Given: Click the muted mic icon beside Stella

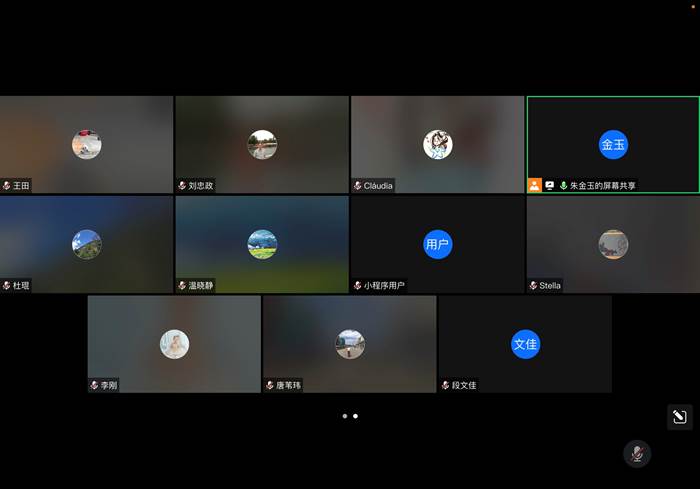Looking at the screenshot, I should 533,286.
